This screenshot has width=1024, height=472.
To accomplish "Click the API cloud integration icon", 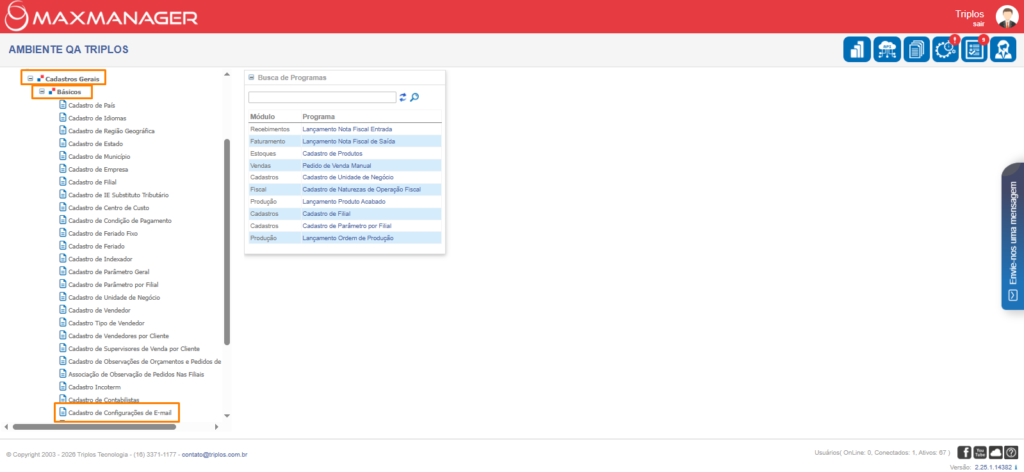I will 886,49.
